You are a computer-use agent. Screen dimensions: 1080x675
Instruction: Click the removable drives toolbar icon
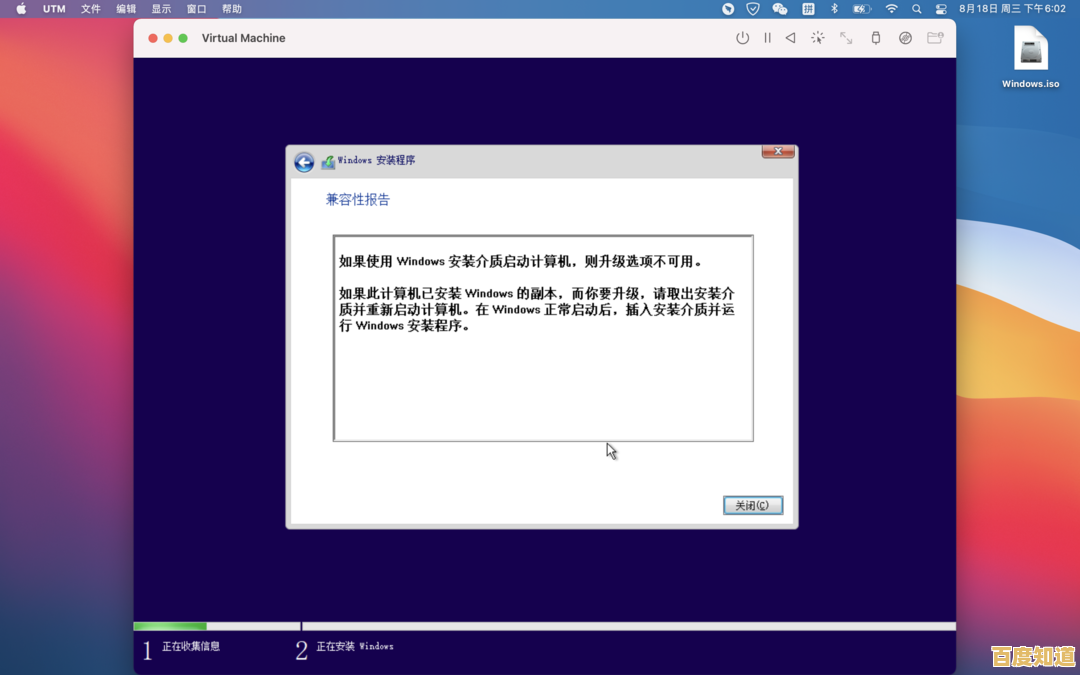pos(905,37)
